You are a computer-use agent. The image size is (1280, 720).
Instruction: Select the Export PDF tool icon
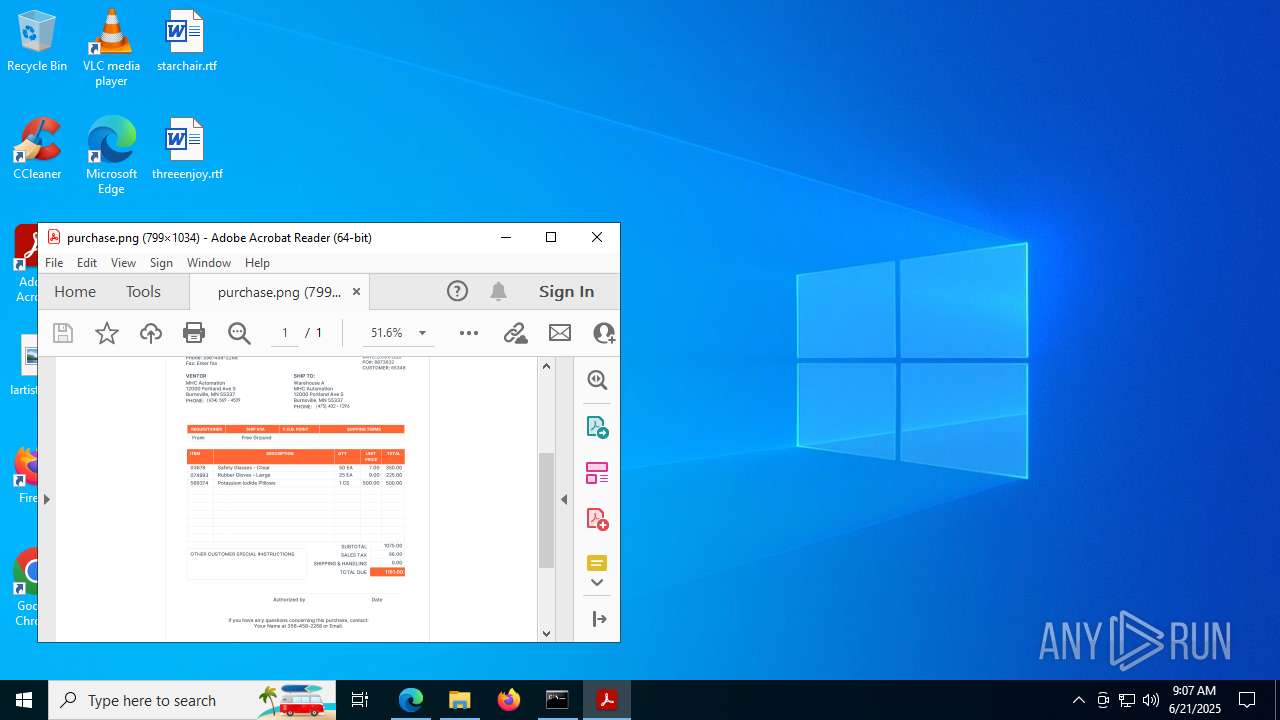(597, 427)
